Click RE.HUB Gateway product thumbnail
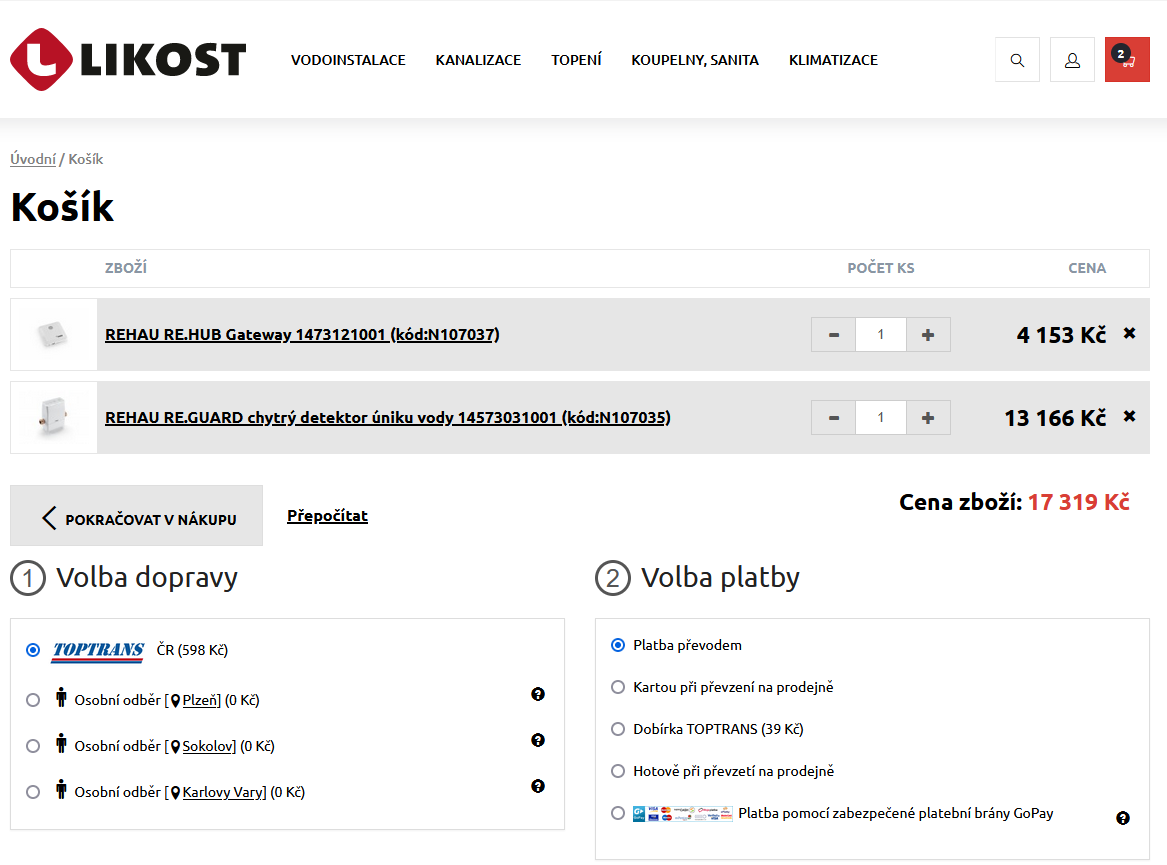This screenshot has height=865, width=1167. coord(54,335)
